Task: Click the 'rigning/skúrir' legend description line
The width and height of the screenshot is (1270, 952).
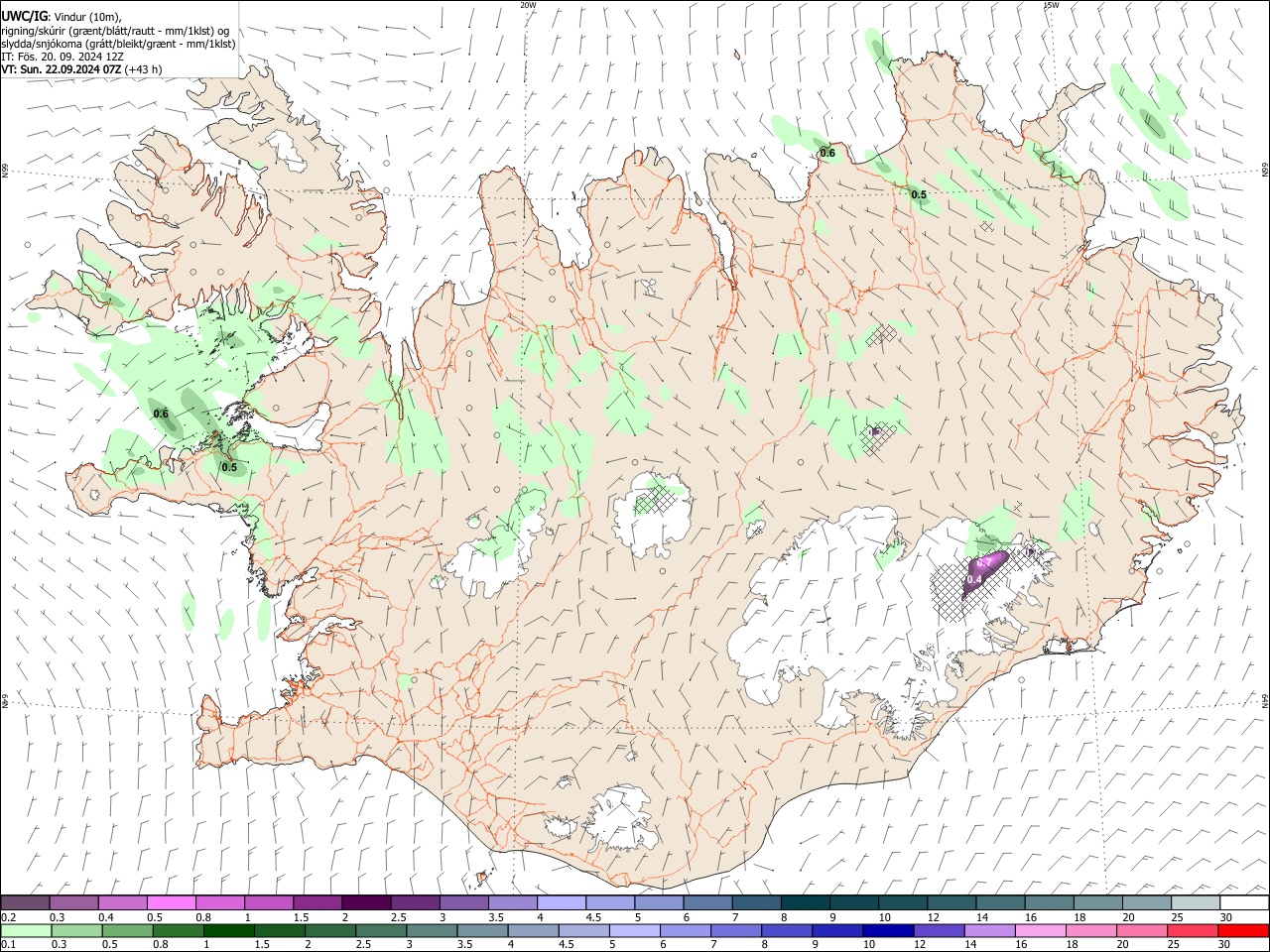Action: pyautogui.click(x=115, y=31)
